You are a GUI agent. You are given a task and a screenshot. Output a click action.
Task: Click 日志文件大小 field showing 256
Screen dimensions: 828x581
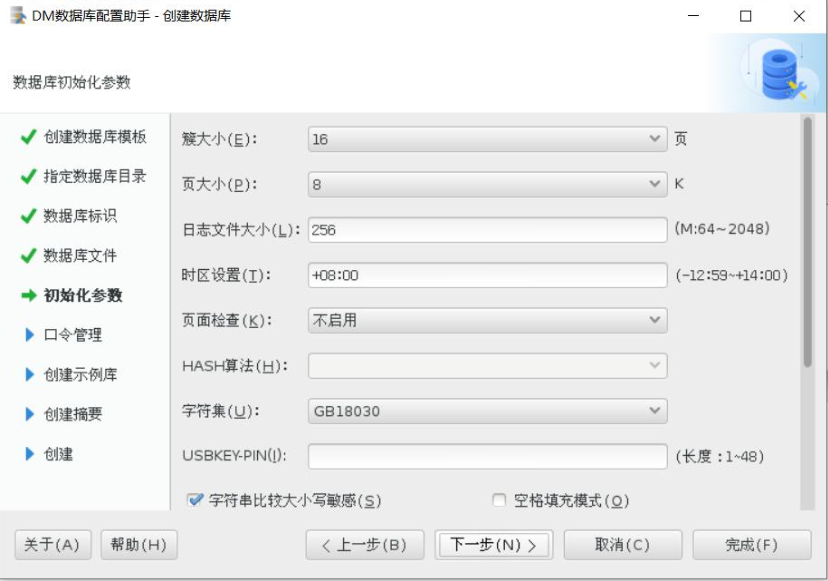coord(487,230)
